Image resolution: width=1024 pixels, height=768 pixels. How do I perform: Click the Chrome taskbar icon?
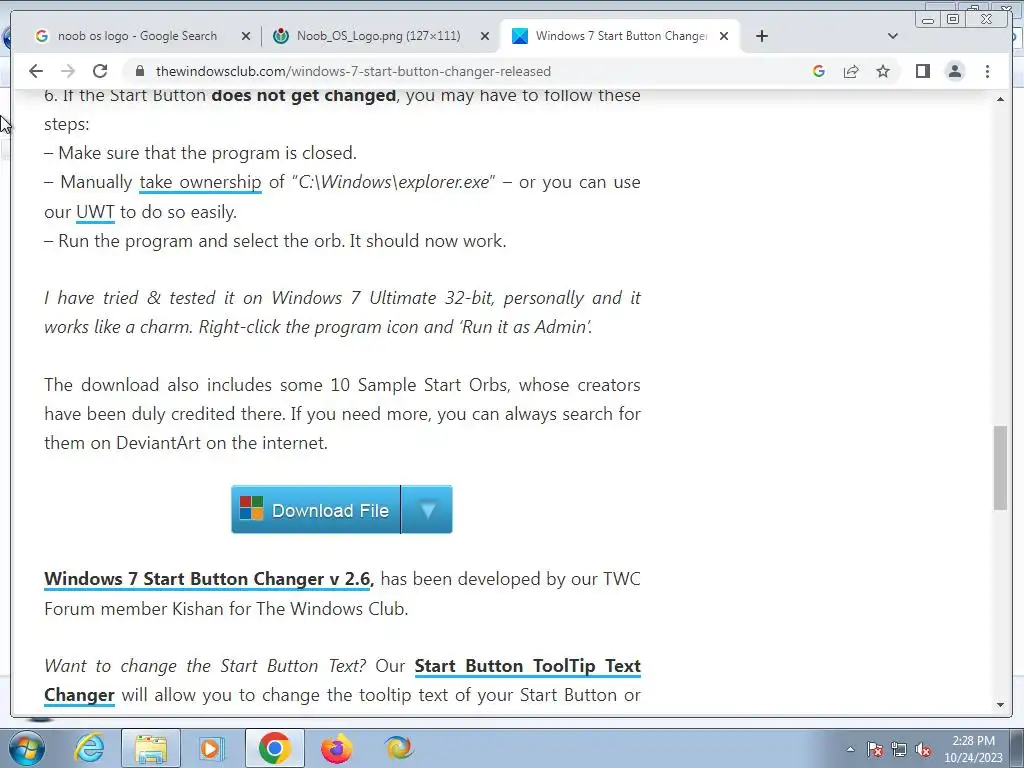coord(274,748)
